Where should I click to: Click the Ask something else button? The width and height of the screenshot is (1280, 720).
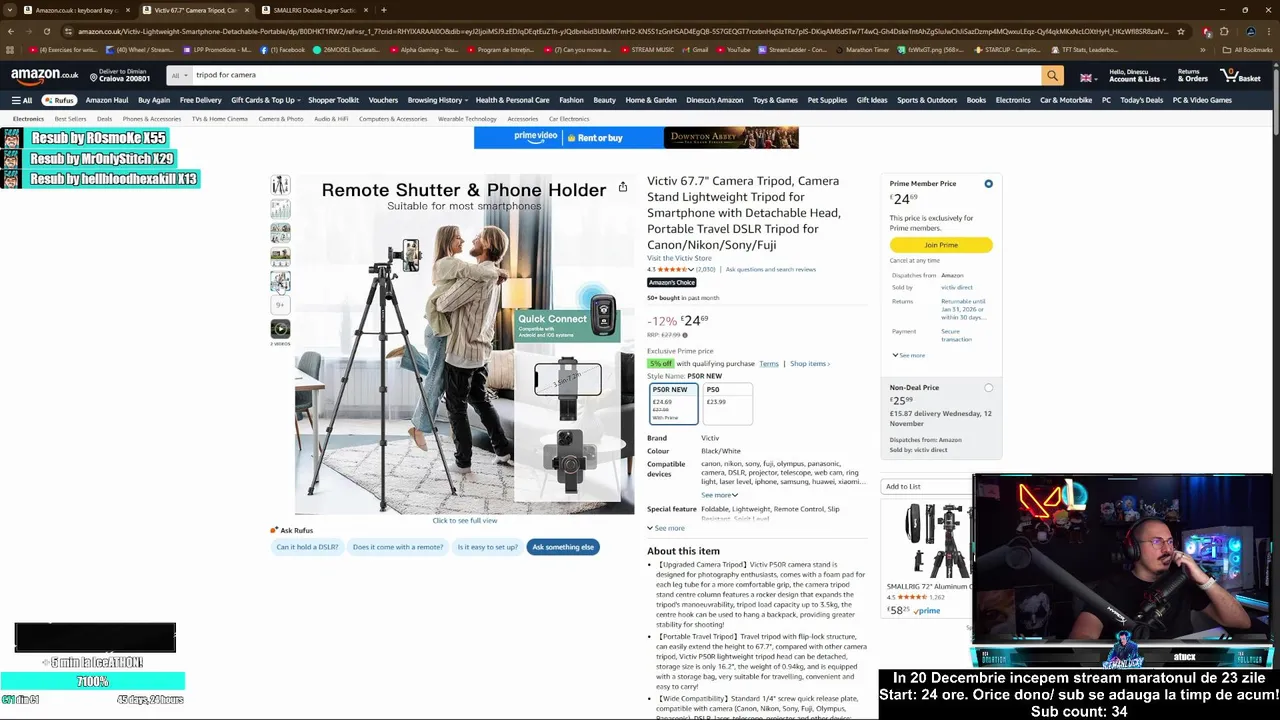click(x=563, y=547)
